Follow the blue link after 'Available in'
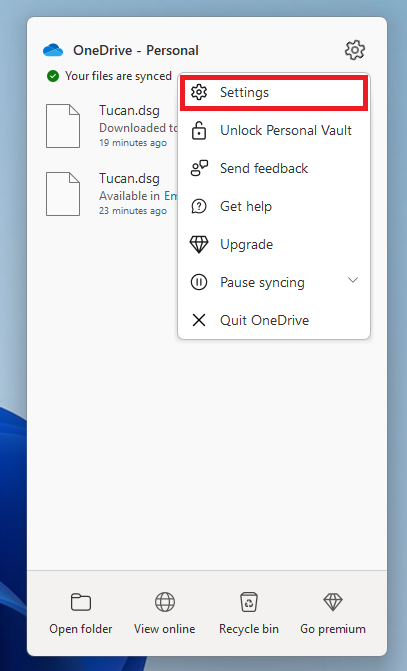This screenshot has width=407, height=671. pyautogui.click(x=170, y=196)
